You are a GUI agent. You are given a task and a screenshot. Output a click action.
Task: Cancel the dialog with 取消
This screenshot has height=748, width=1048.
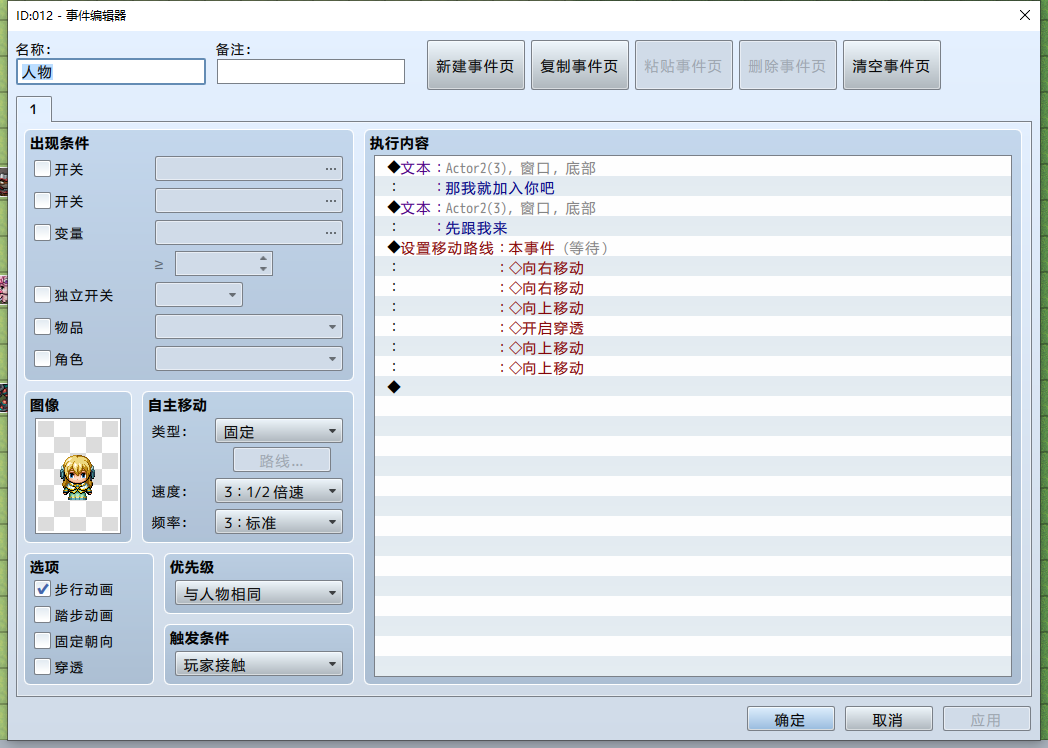click(x=888, y=719)
